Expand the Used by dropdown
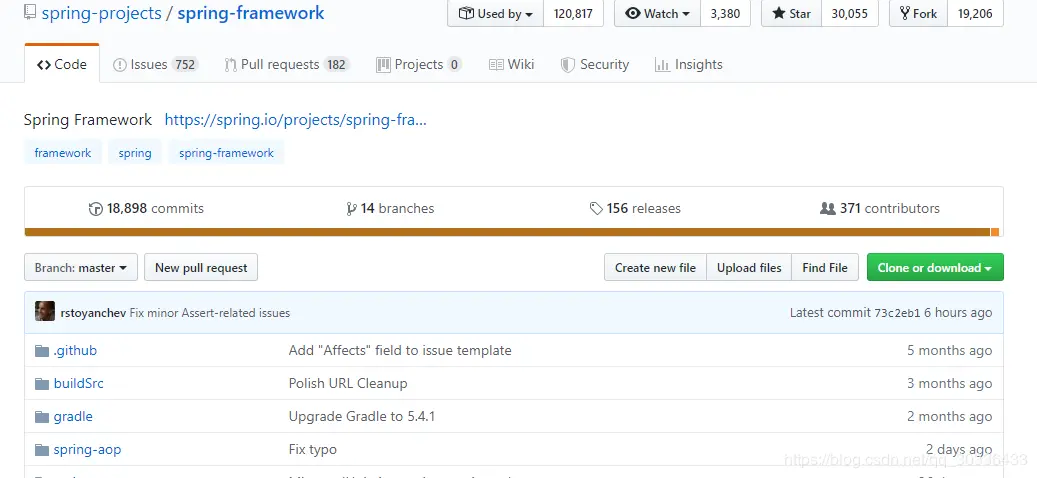 (x=495, y=13)
